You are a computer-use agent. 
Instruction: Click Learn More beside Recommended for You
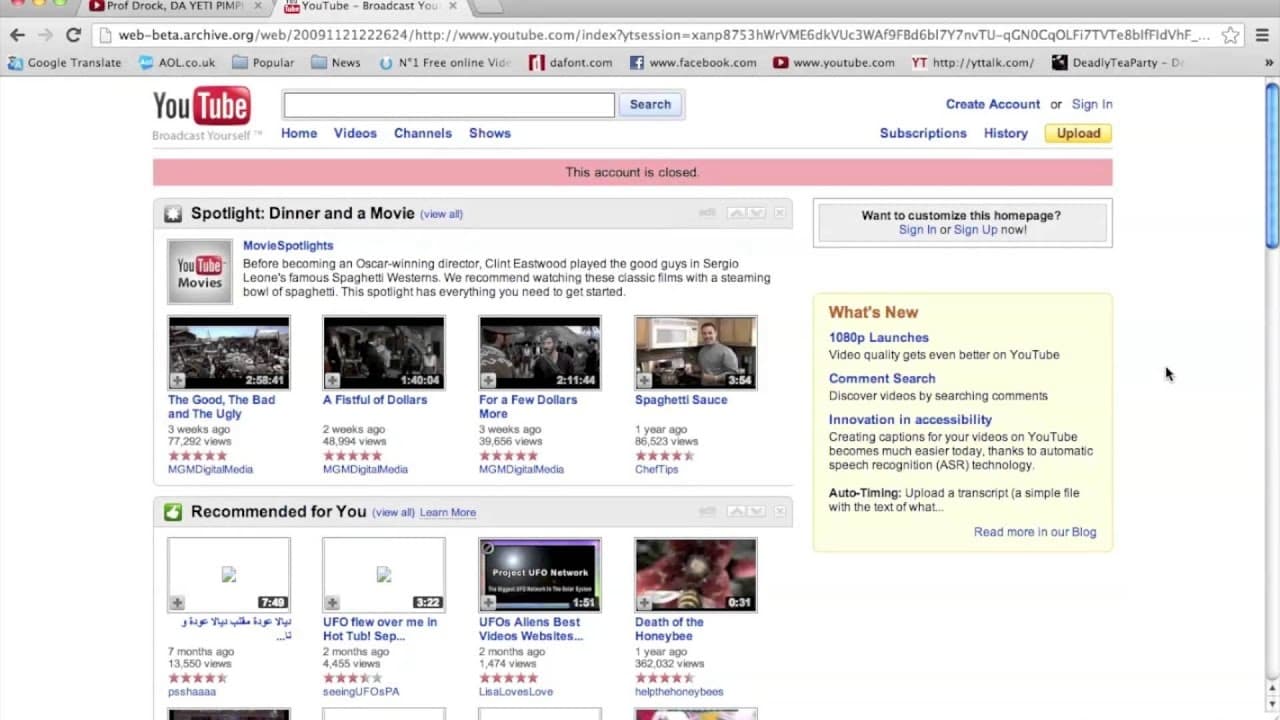click(x=448, y=513)
